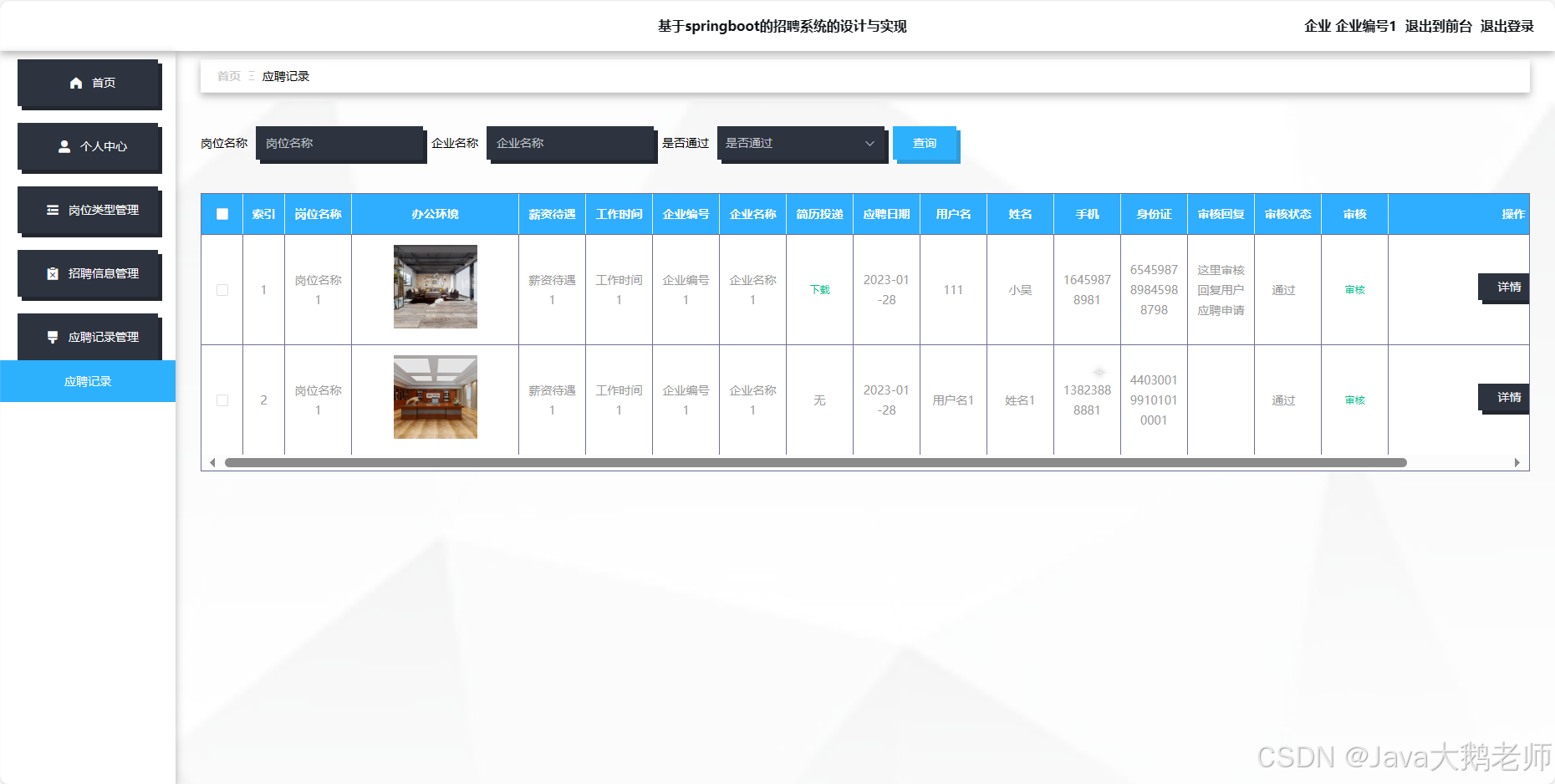Click the 薪资待遇 column header
This screenshot has width=1555, height=784.
[553, 214]
